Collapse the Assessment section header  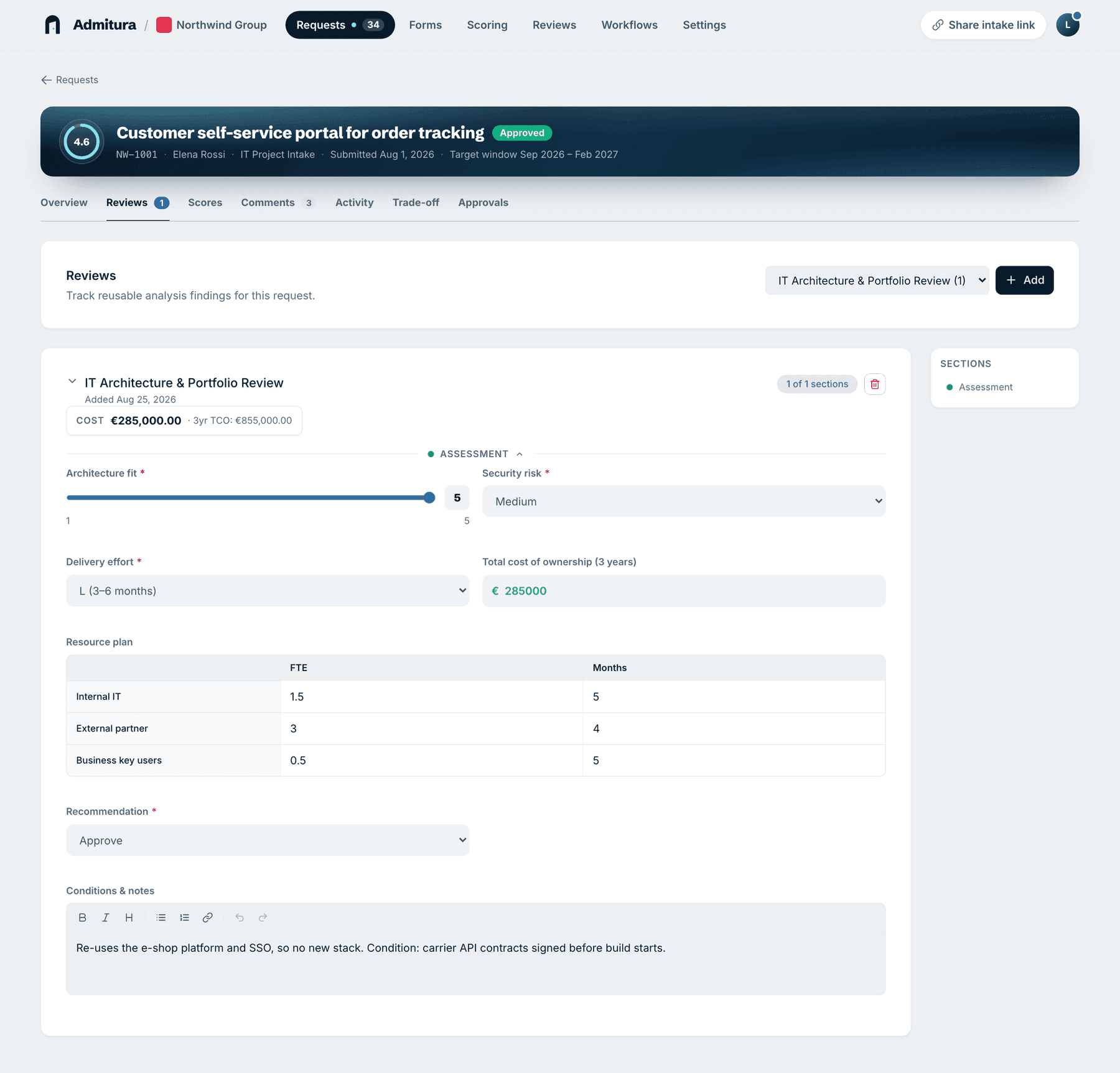click(475, 454)
